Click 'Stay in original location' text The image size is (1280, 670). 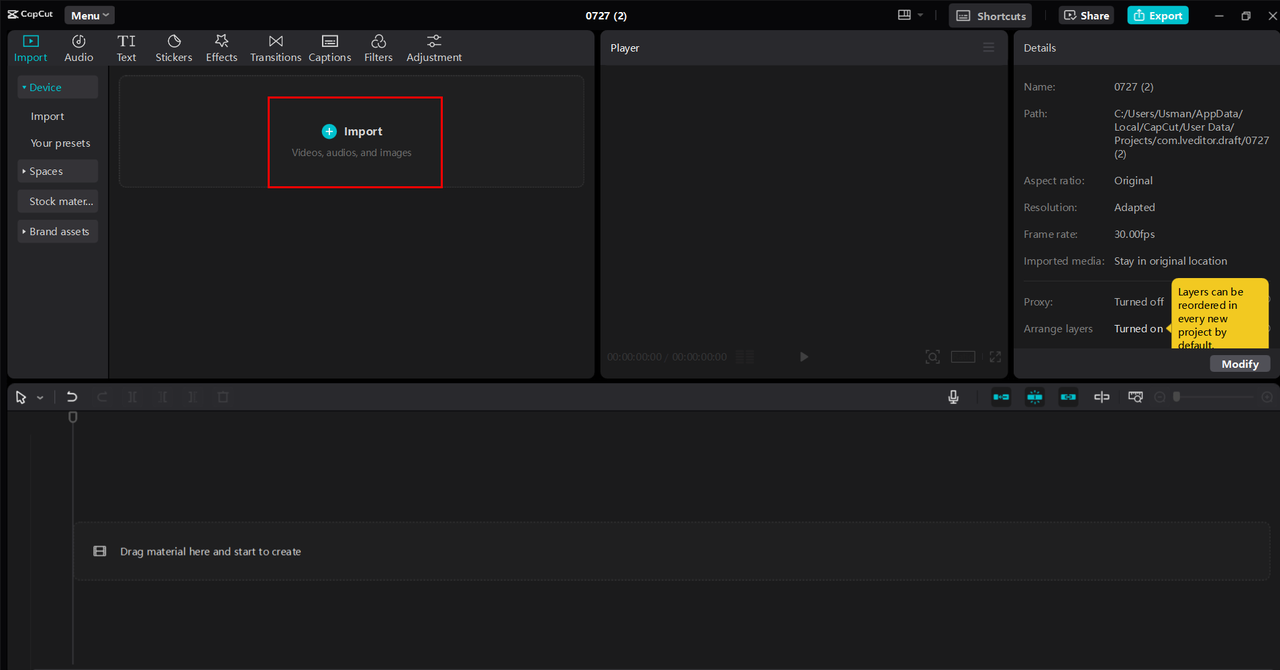[1170, 261]
